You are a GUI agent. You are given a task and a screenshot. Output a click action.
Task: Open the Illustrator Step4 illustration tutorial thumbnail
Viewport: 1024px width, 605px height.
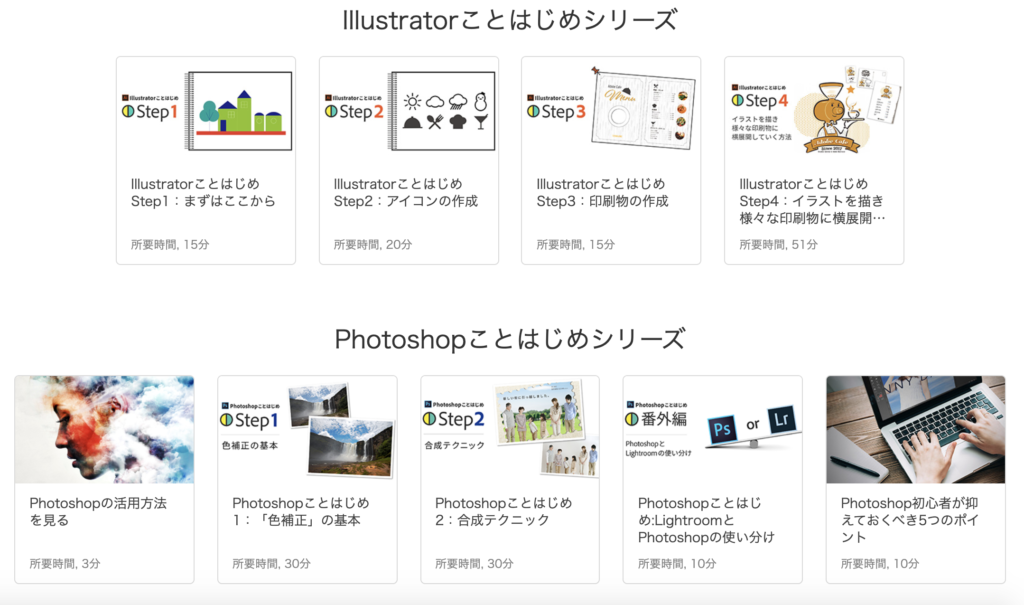(x=814, y=111)
